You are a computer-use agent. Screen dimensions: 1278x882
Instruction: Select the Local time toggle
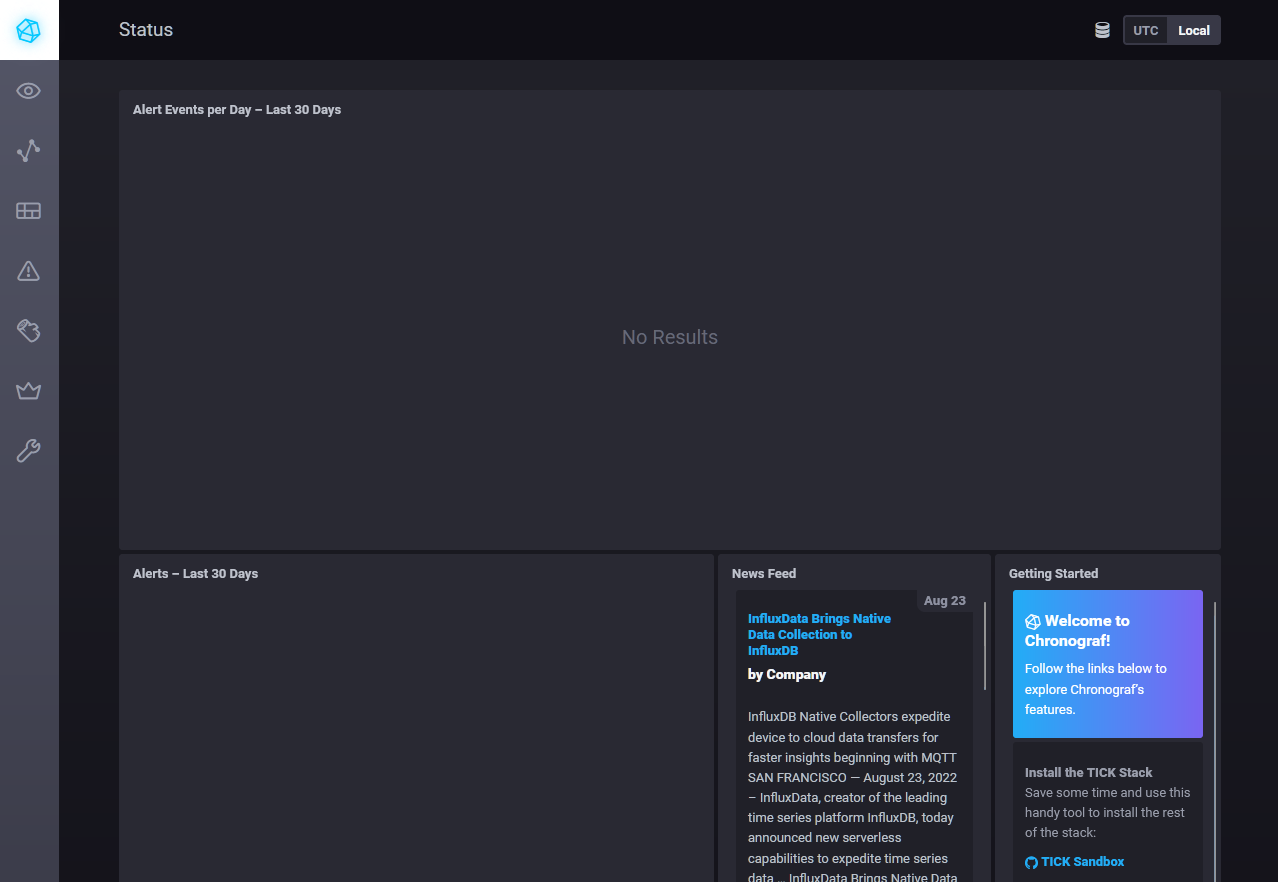1193,30
